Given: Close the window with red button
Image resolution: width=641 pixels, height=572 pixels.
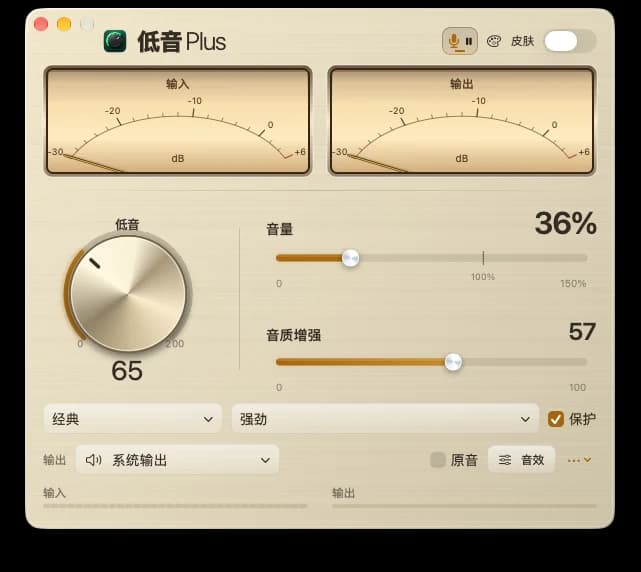Looking at the screenshot, I should click(41, 24).
